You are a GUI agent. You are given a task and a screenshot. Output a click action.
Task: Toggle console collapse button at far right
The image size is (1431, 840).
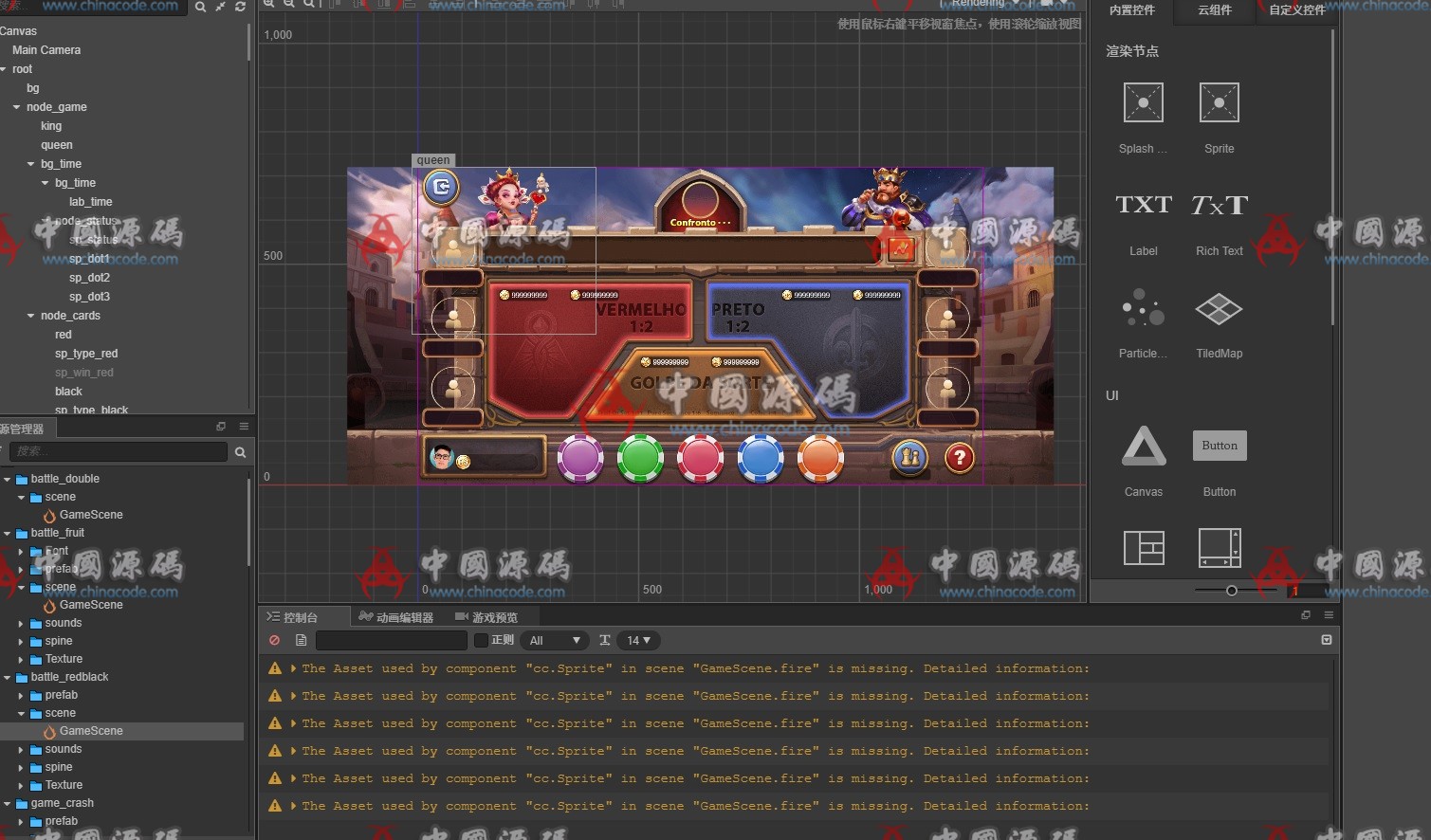tap(1326, 640)
